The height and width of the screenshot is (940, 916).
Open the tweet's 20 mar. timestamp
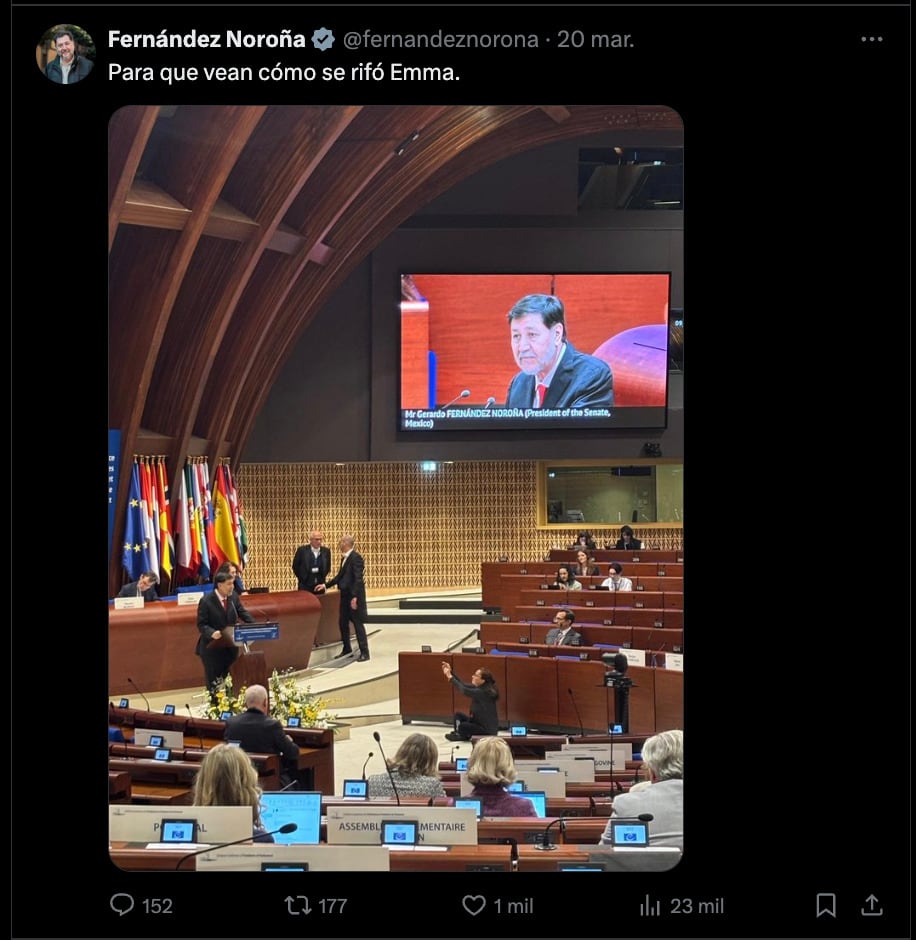click(x=595, y=40)
